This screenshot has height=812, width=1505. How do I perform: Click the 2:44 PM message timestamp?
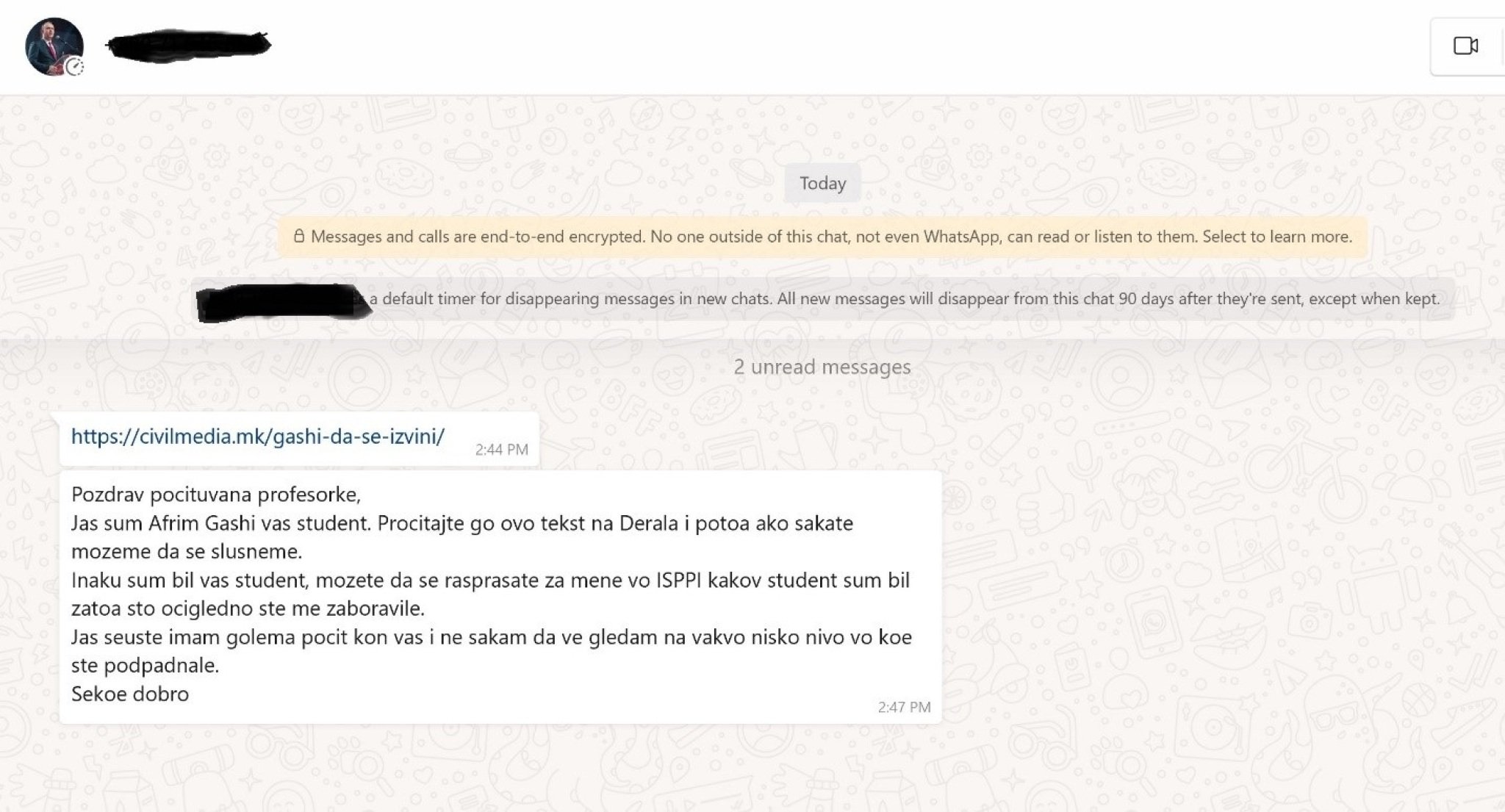501,450
